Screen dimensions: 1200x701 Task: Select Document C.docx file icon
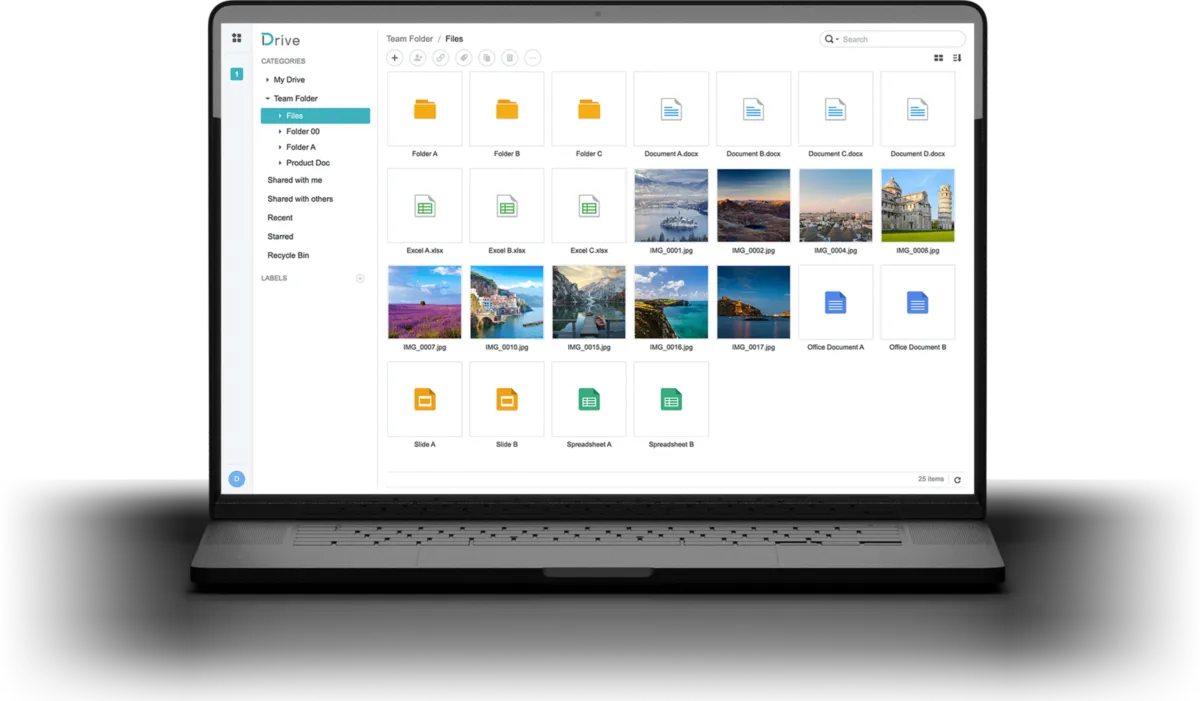coord(835,109)
